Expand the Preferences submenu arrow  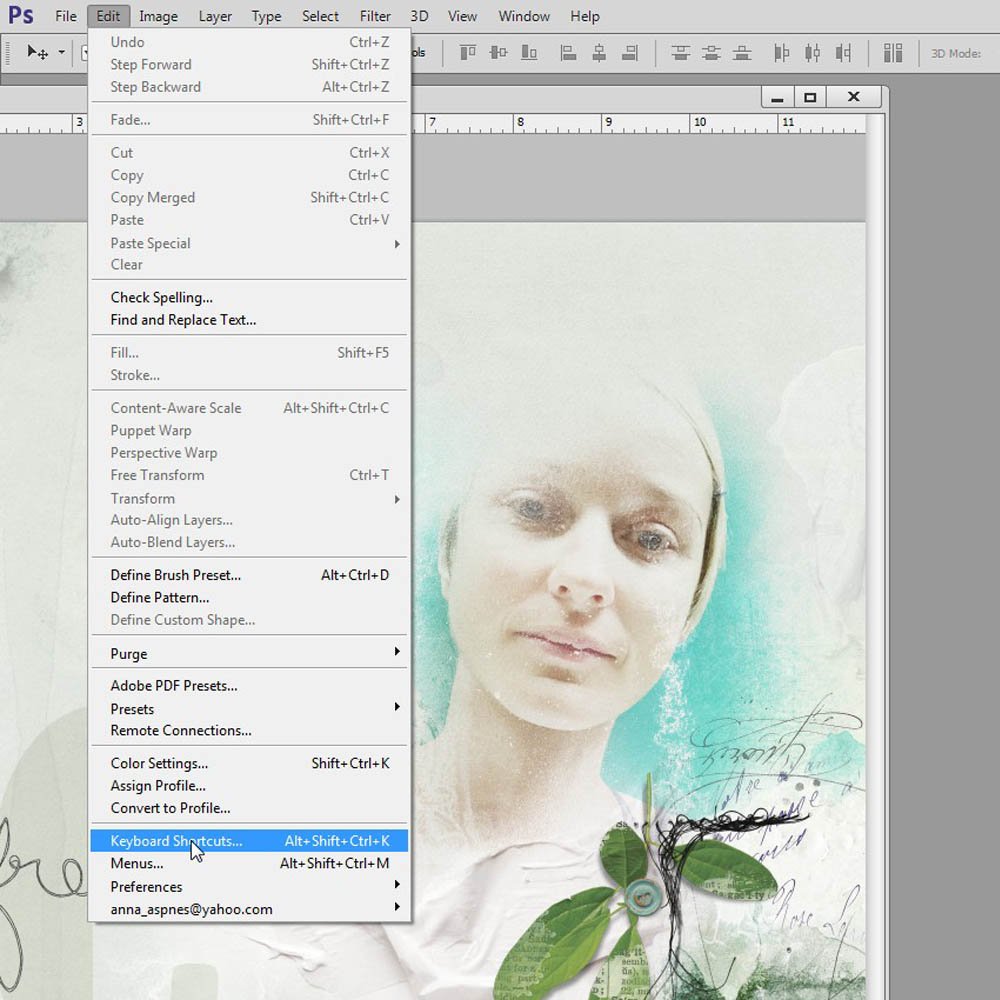point(397,885)
